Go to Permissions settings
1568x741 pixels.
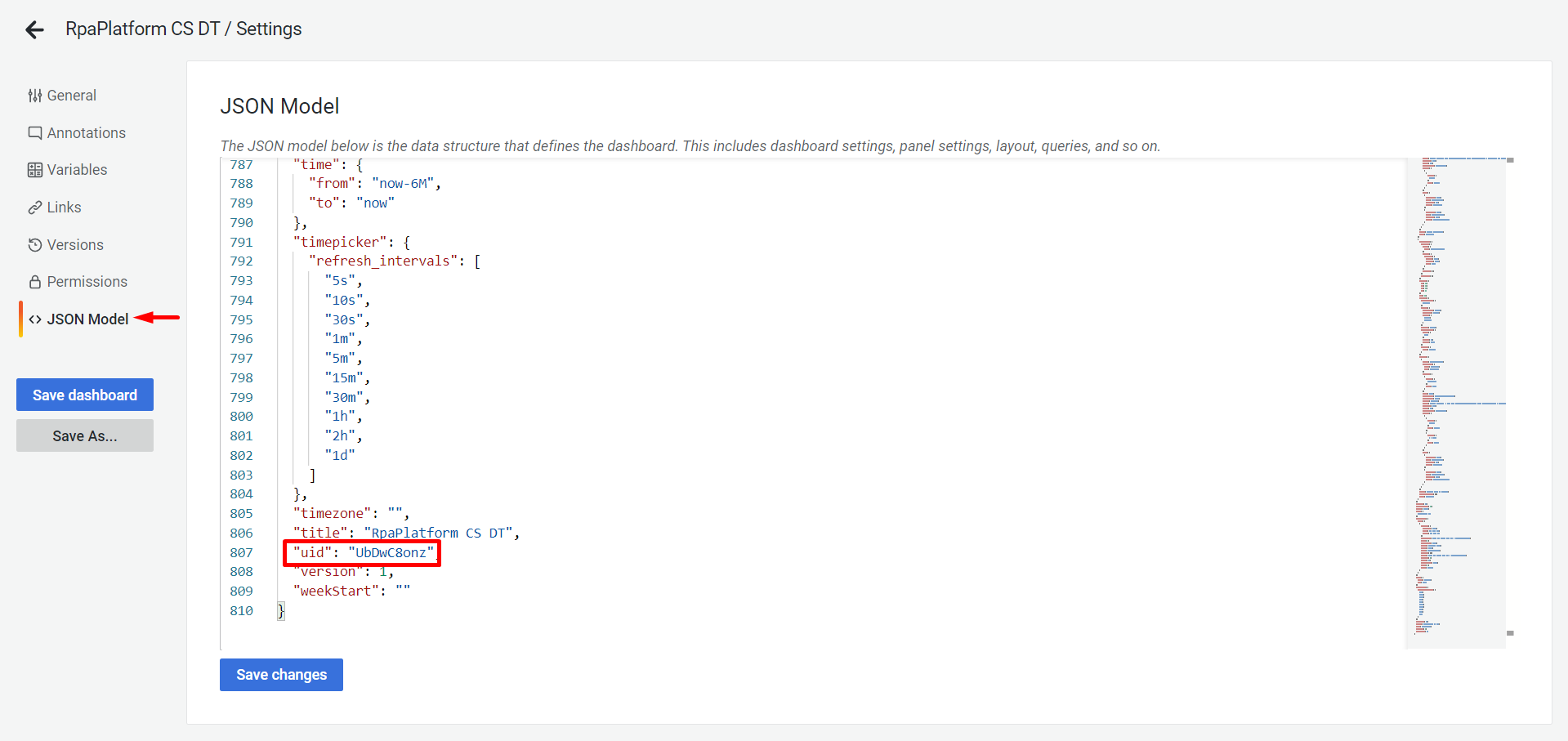(87, 282)
